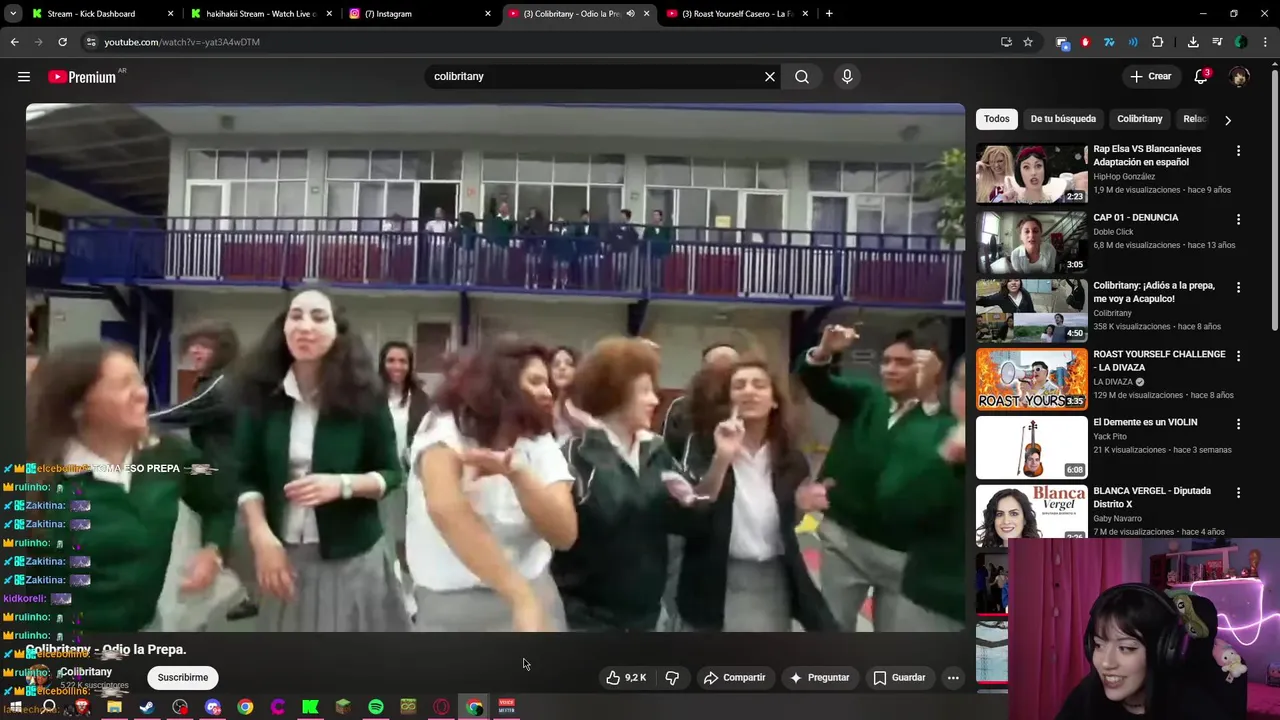Click the YouTube search input field

595,77
